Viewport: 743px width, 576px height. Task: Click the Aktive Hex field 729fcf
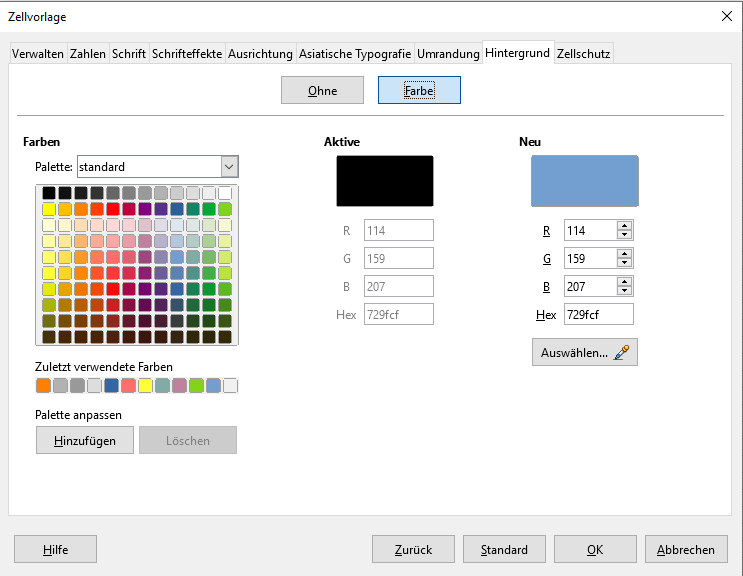[399, 314]
